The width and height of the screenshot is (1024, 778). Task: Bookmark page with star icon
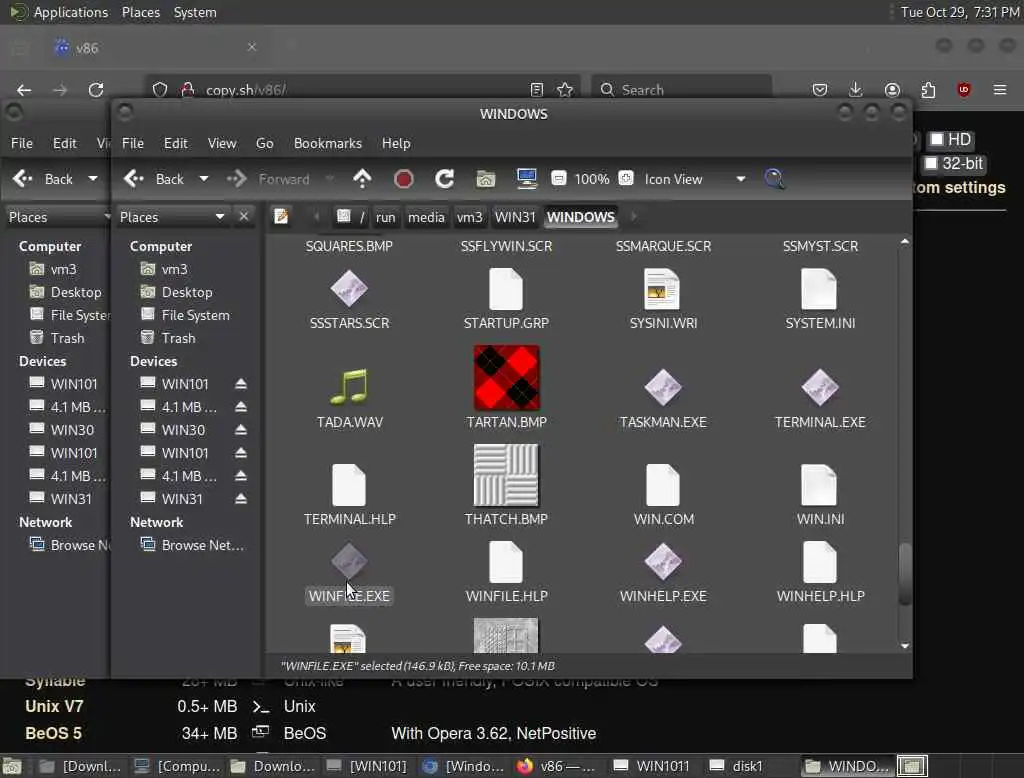tap(565, 89)
